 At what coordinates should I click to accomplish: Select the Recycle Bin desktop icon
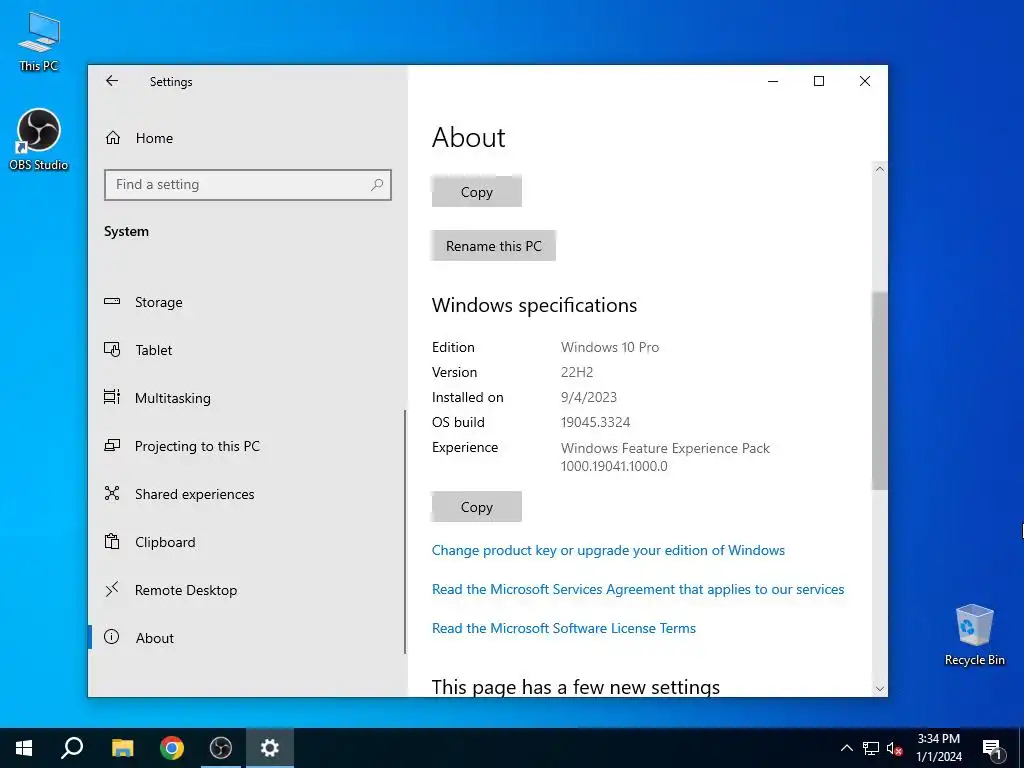(974, 635)
